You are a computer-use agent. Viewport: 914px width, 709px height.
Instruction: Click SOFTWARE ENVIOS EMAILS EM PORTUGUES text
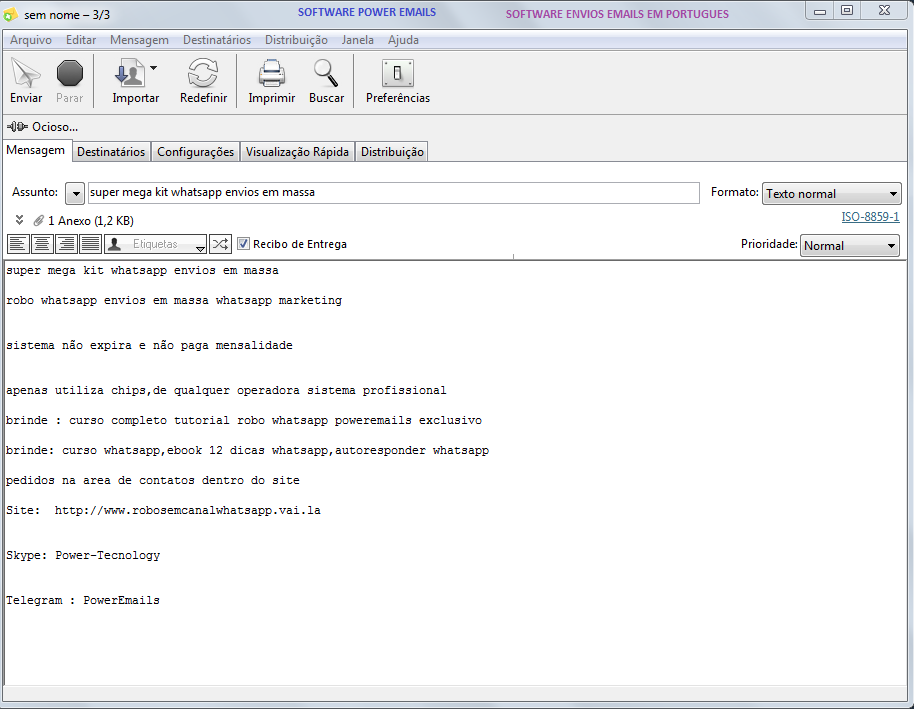coord(617,14)
